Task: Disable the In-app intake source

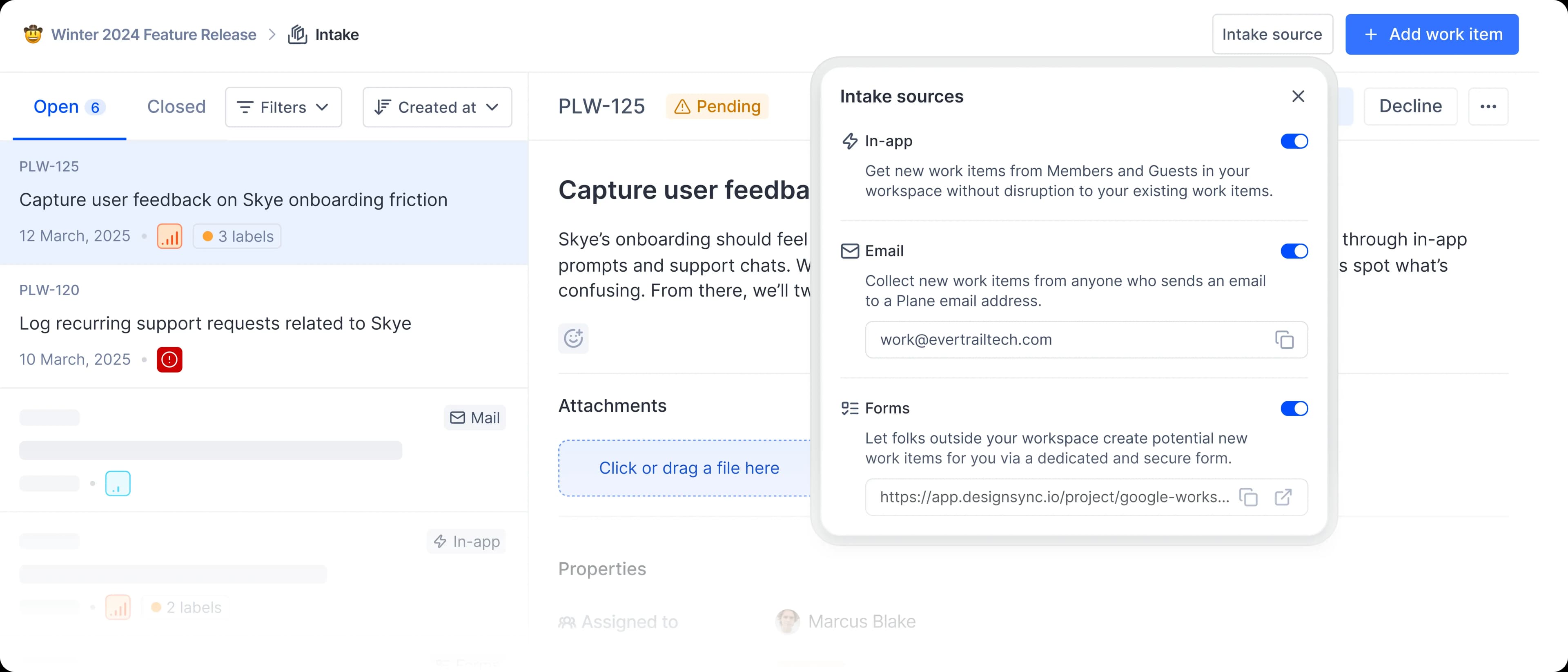Action: point(1295,141)
